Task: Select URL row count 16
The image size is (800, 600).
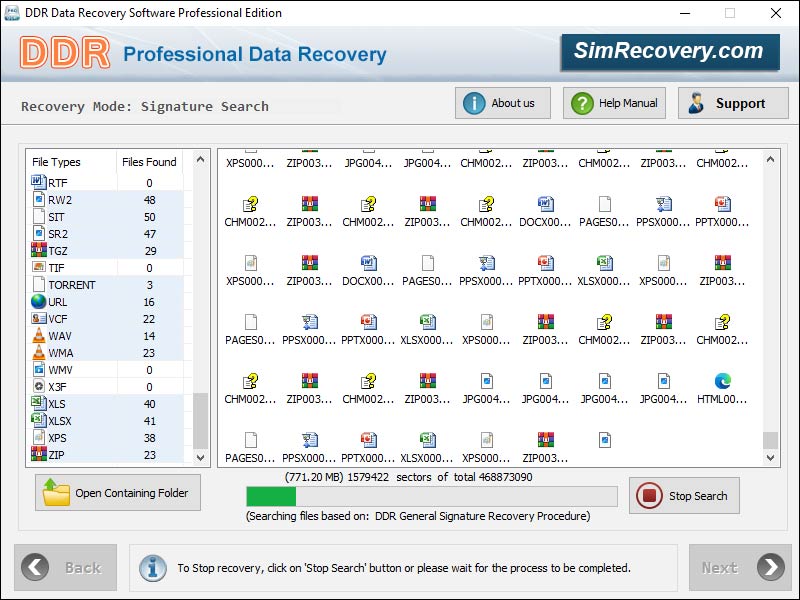Action: click(x=149, y=302)
